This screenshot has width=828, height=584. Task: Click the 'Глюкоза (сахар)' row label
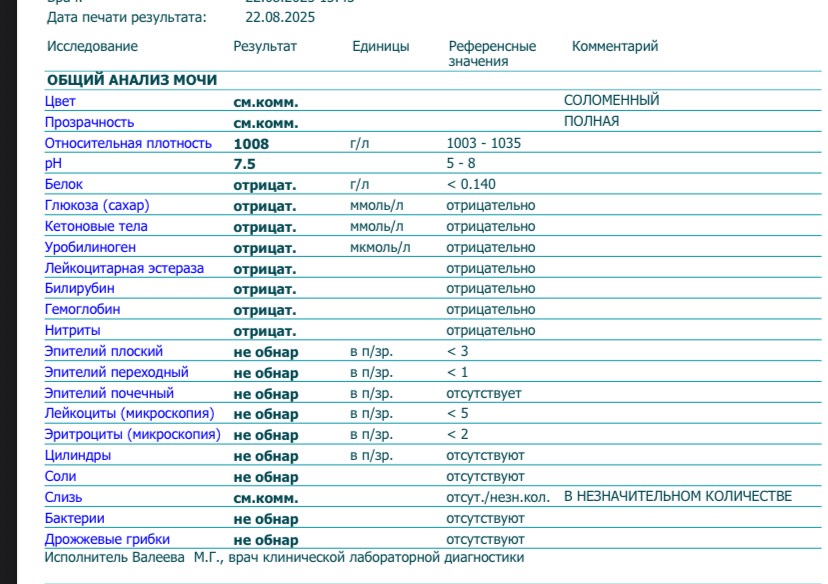pos(97,205)
